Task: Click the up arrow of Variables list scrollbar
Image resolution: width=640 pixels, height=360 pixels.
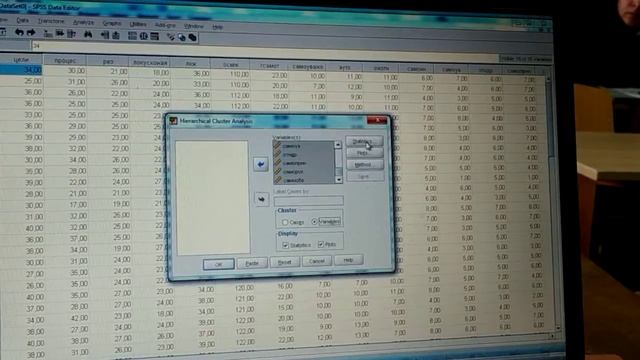Action: (338, 145)
